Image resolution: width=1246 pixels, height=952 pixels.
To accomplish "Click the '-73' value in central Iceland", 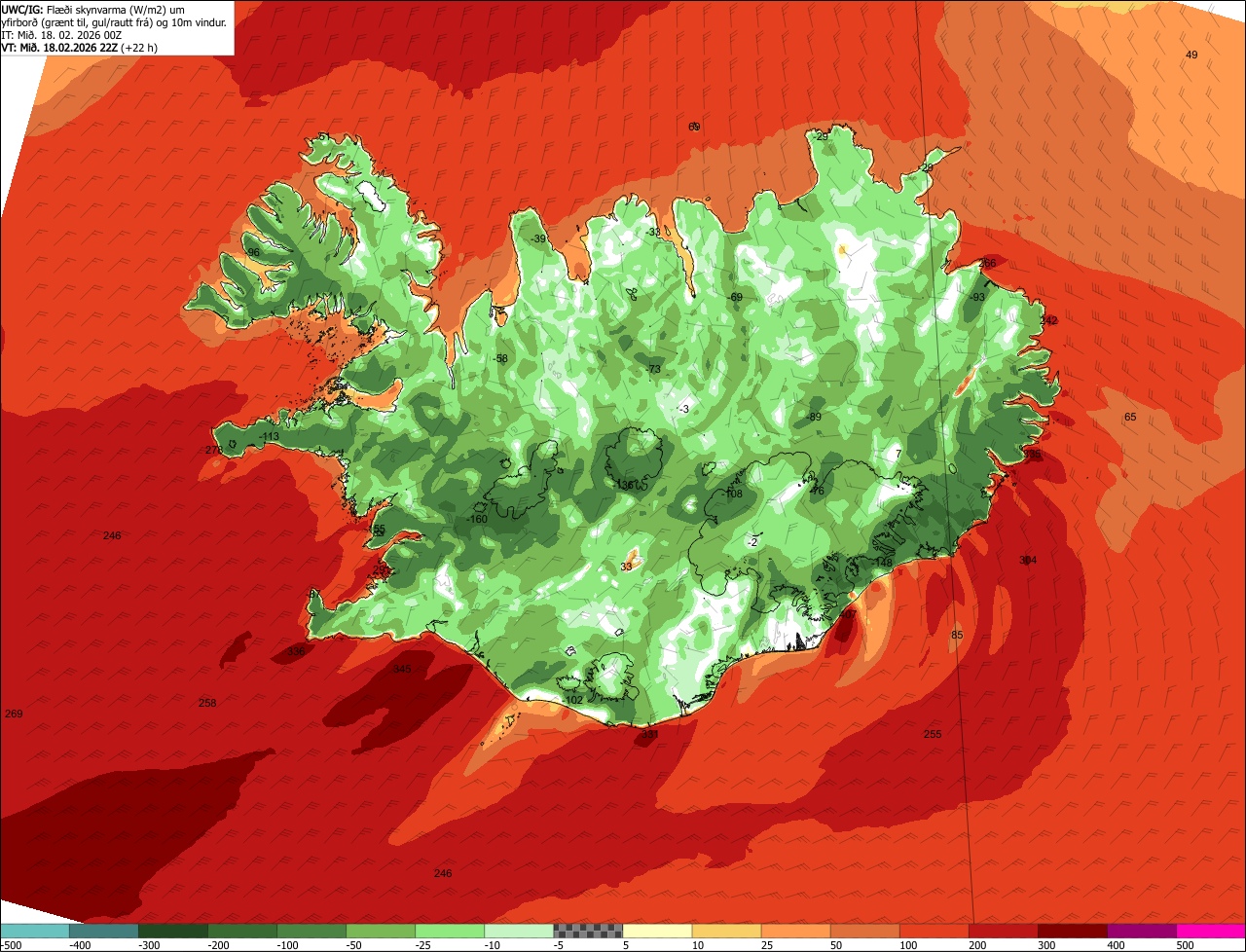I will pyautogui.click(x=653, y=369).
